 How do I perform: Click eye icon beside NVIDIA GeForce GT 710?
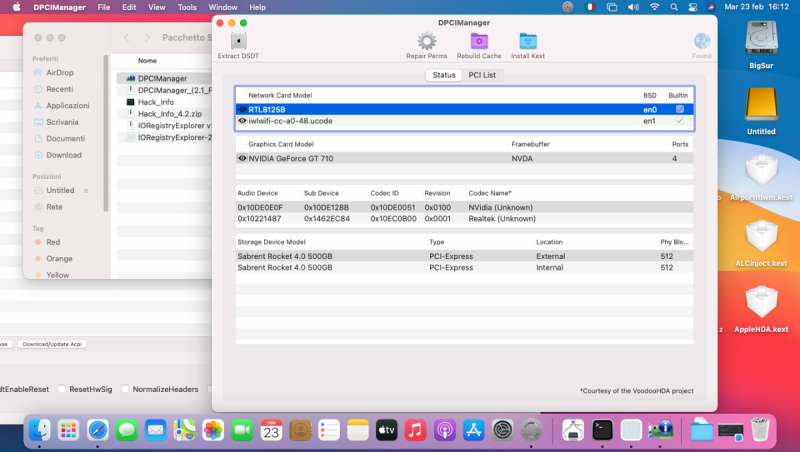coord(242,158)
